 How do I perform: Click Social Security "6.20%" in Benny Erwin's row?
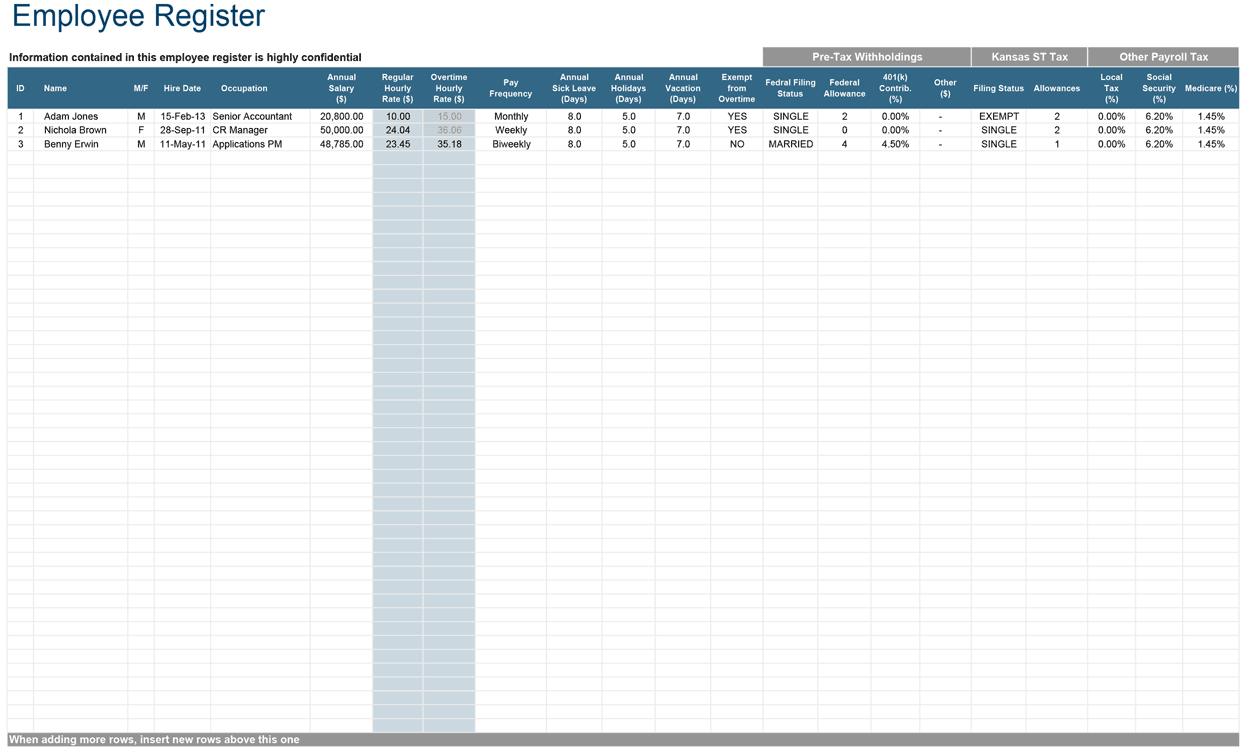click(x=1159, y=144)
